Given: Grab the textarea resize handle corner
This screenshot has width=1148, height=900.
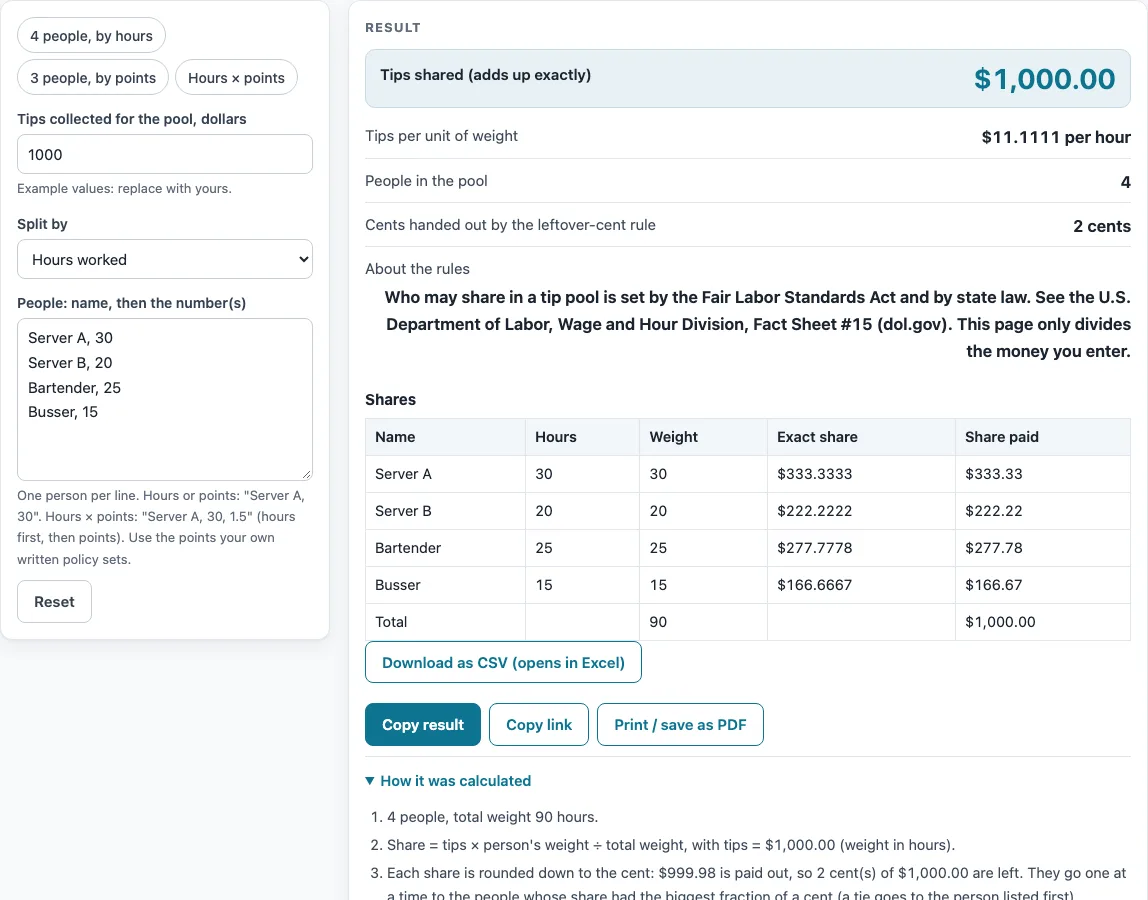Looking at the screenshot, I should point(307,475).
